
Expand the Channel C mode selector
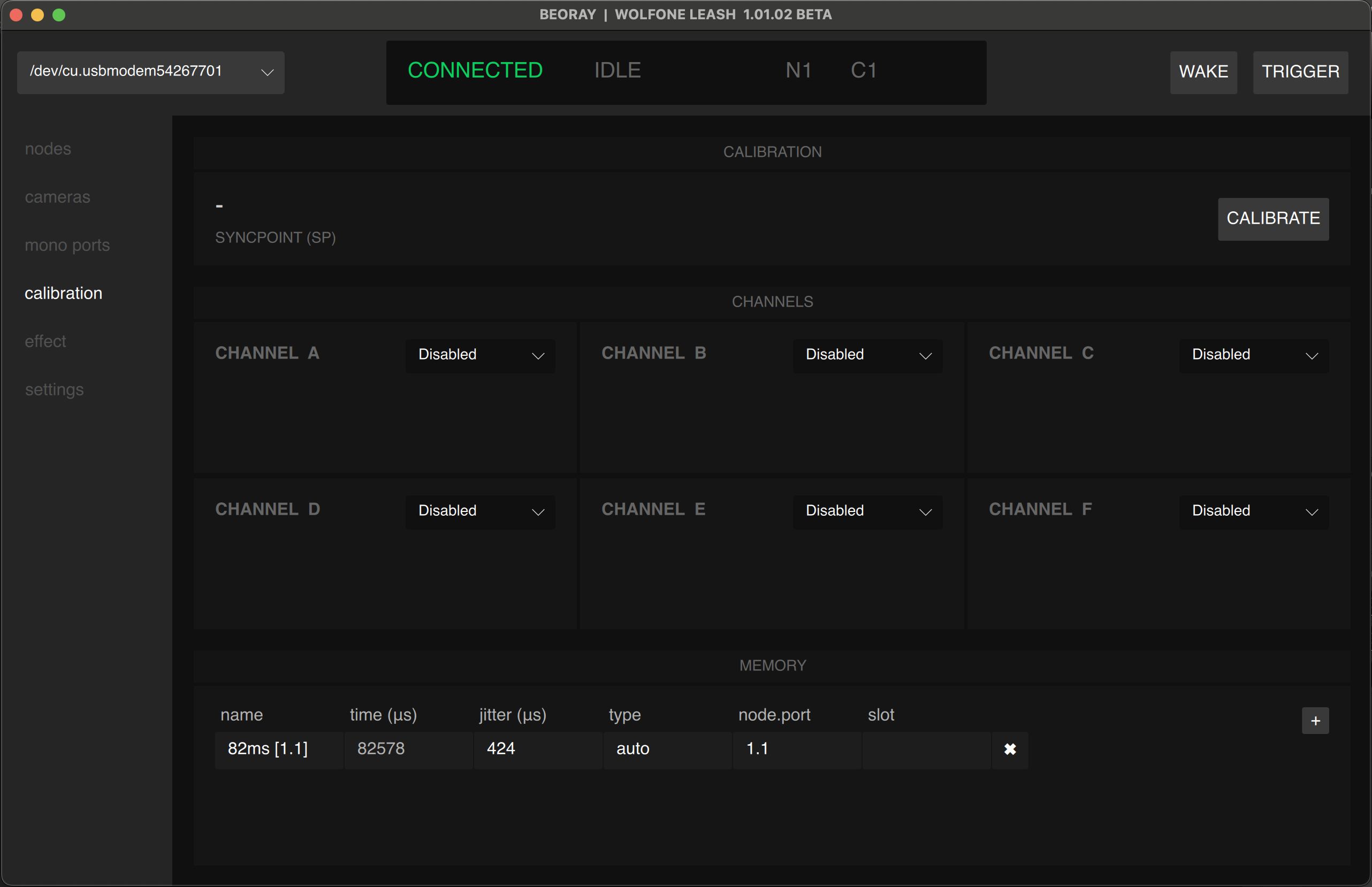1253,355
